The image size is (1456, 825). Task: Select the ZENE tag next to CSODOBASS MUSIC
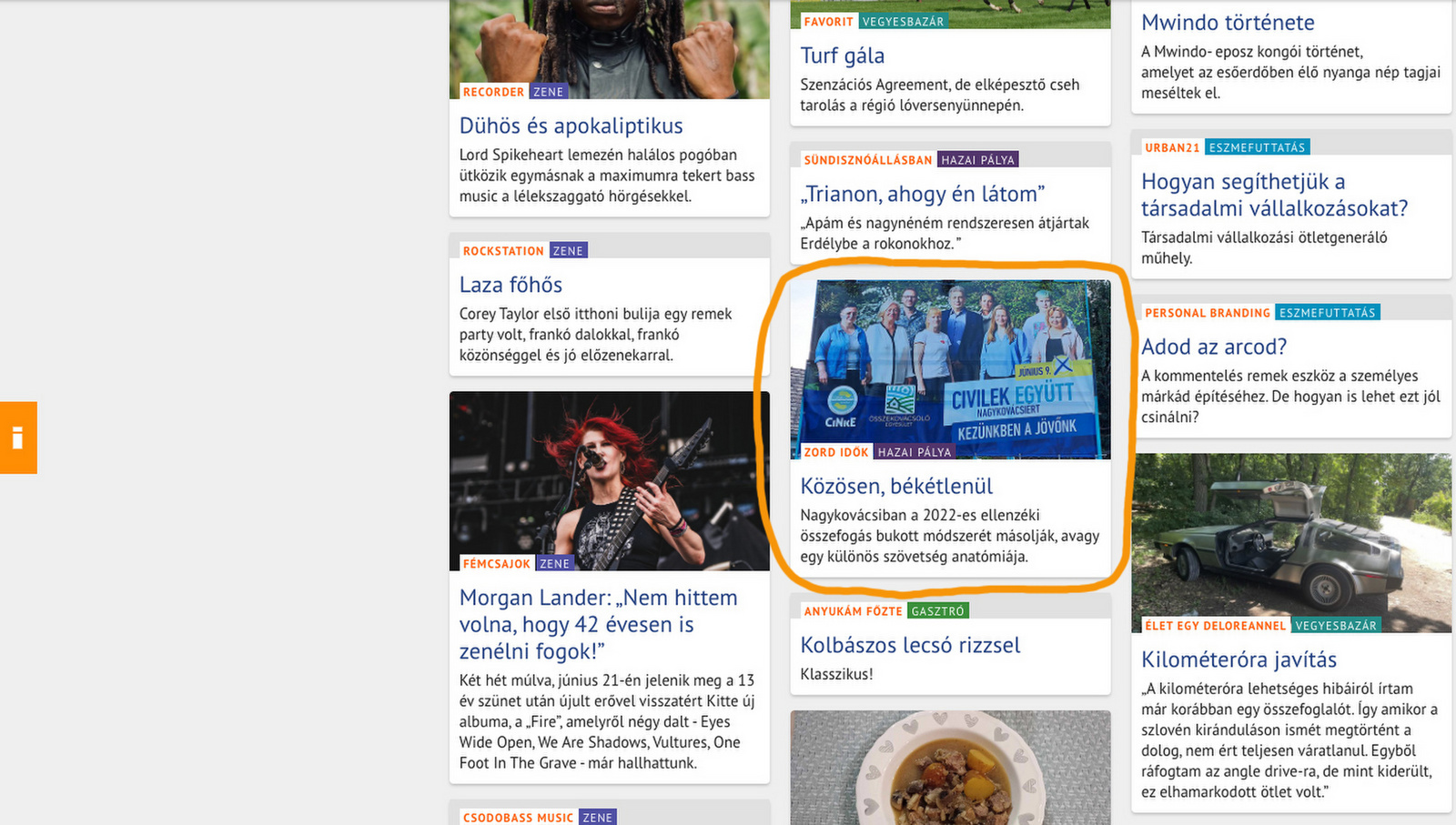point(598,818)
